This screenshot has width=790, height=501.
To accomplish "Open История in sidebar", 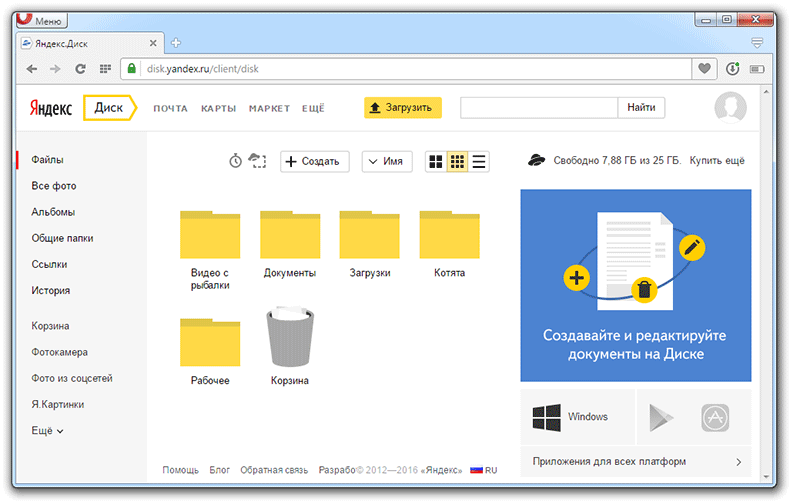I will 50,291.
